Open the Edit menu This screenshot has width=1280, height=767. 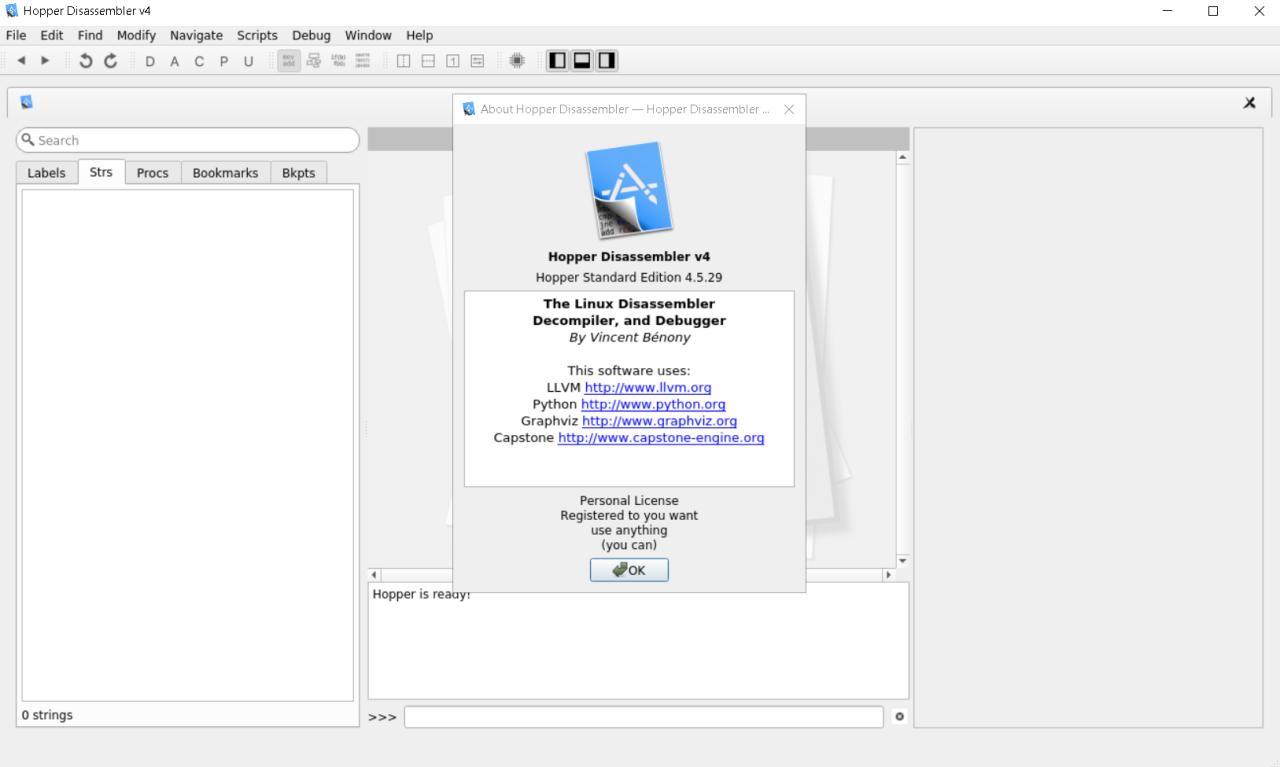(52, 35)
